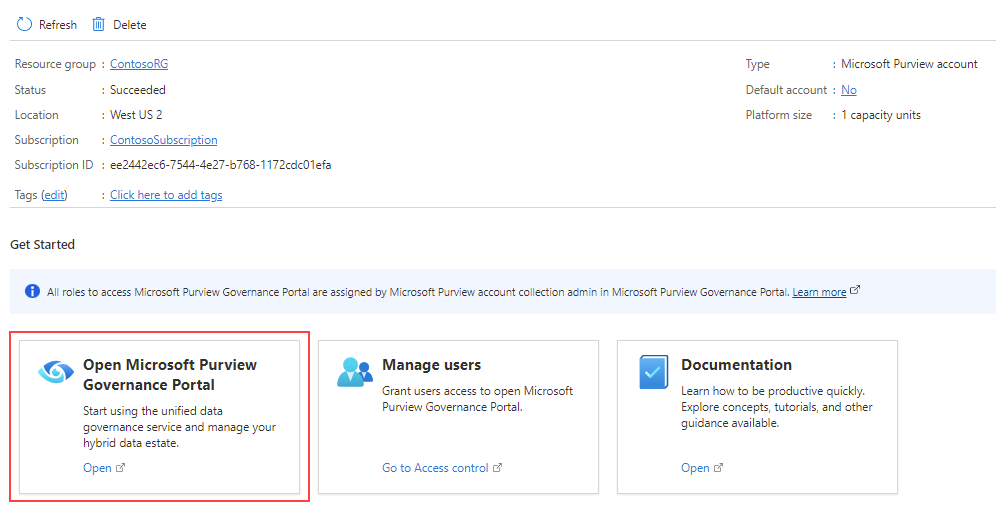Click the Refresh button label
The width and height of the screenshot is (996, 508).
point(58,25)
